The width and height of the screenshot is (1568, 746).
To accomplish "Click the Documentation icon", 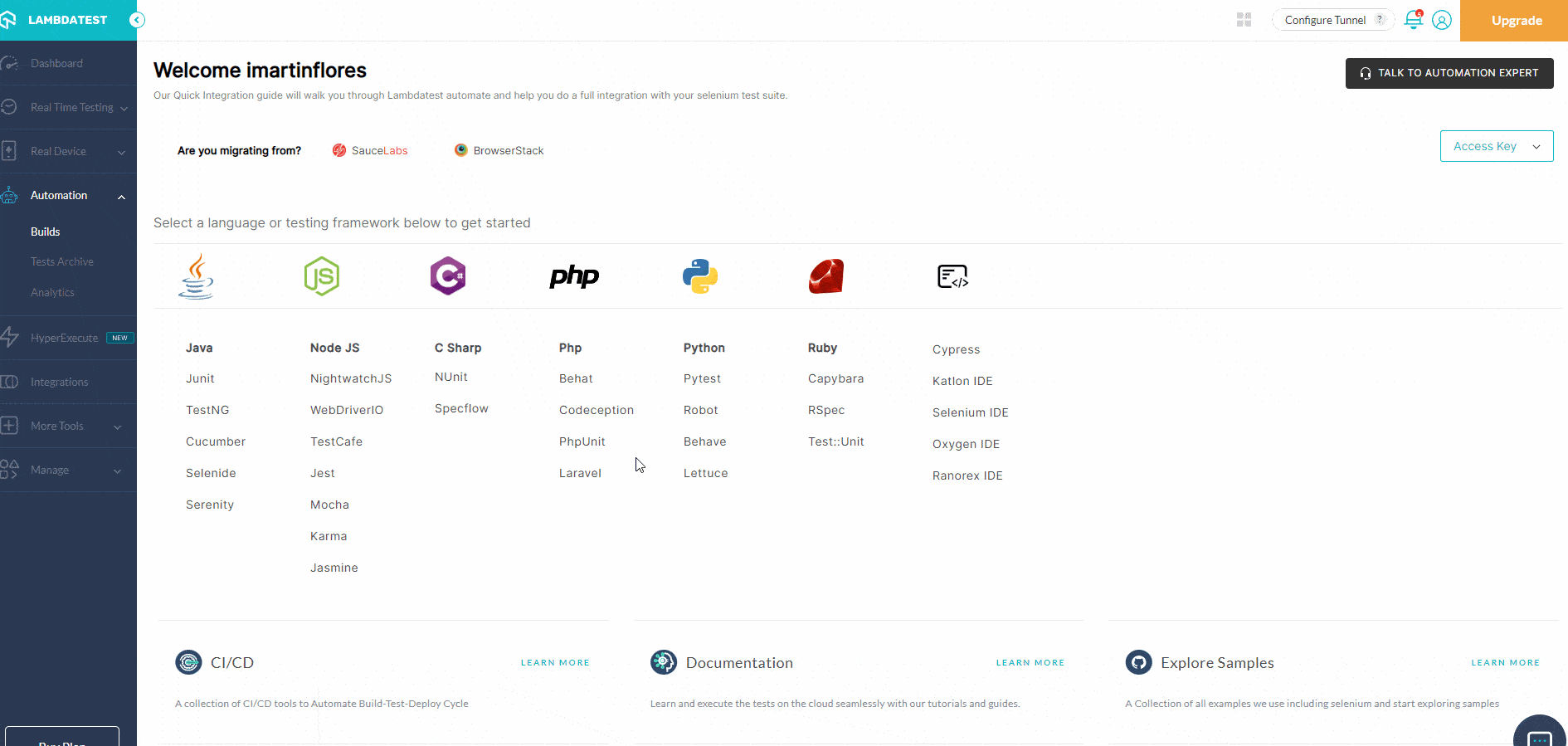I will point(664,662).
